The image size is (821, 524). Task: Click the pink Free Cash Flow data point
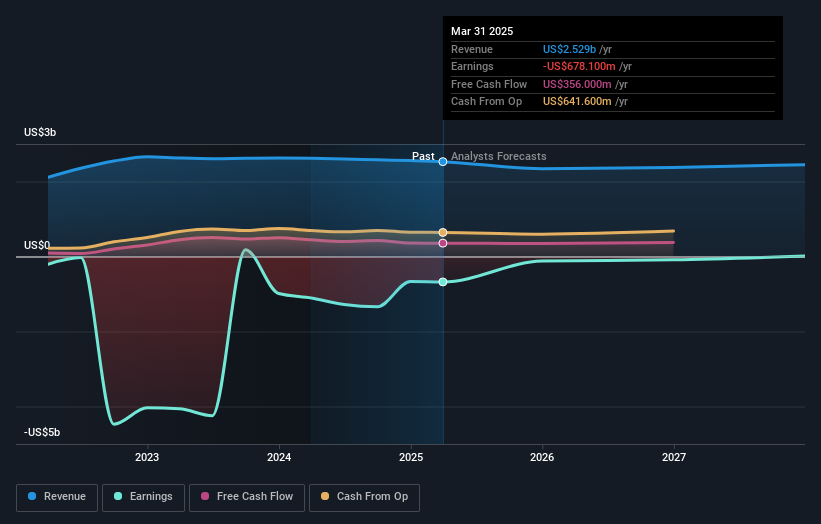pos(443,243)
